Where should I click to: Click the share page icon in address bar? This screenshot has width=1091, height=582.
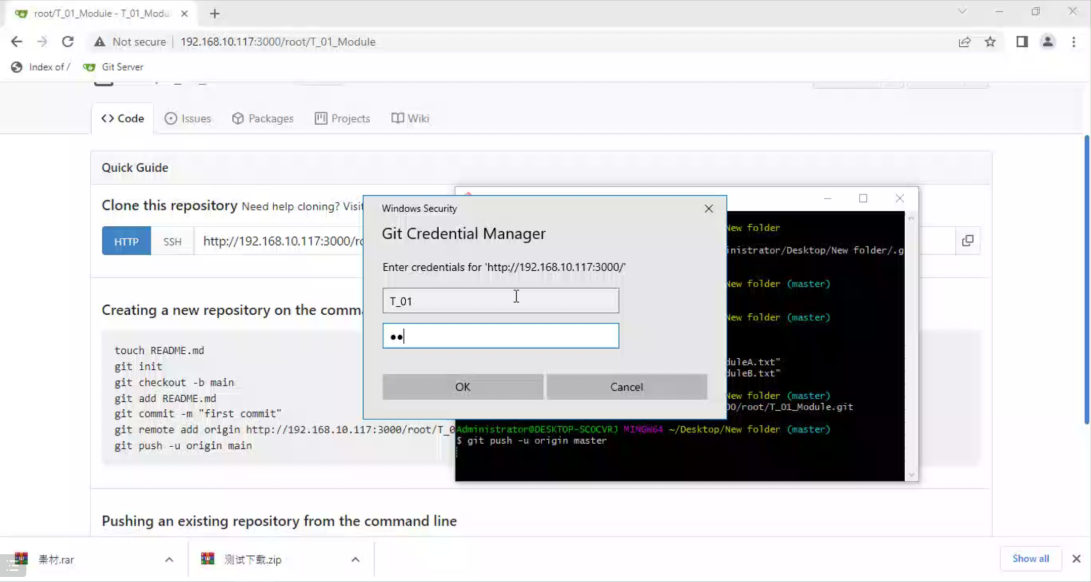[964, 42]
